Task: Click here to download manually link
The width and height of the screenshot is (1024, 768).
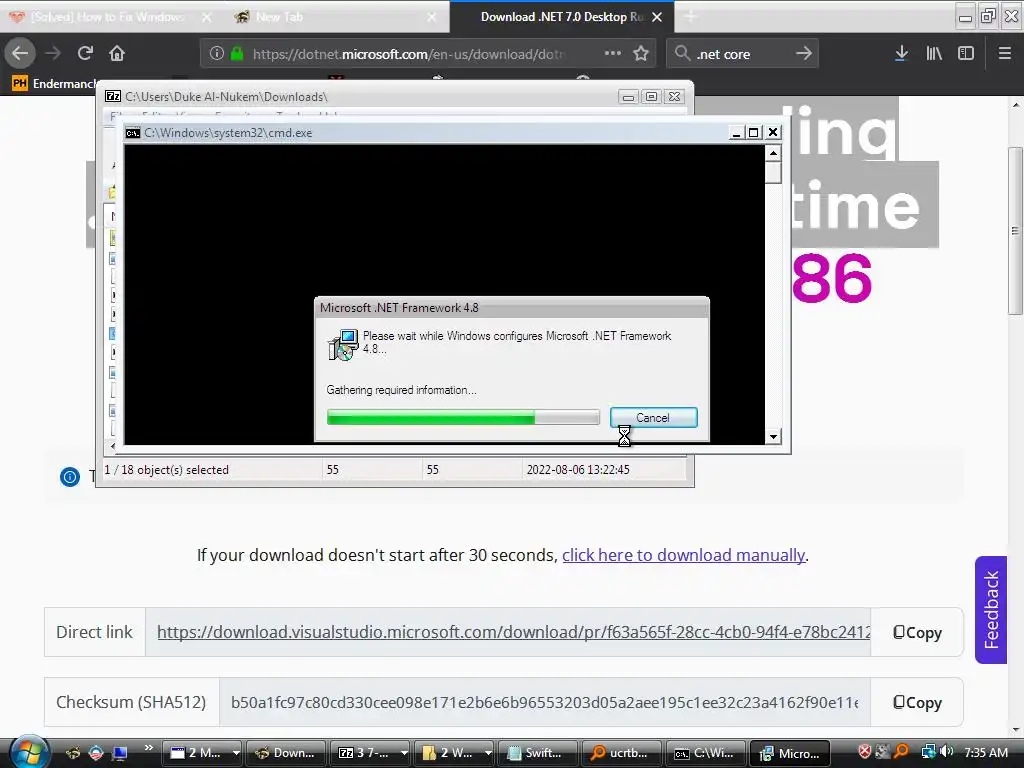Action: click(x=684, y=555)
